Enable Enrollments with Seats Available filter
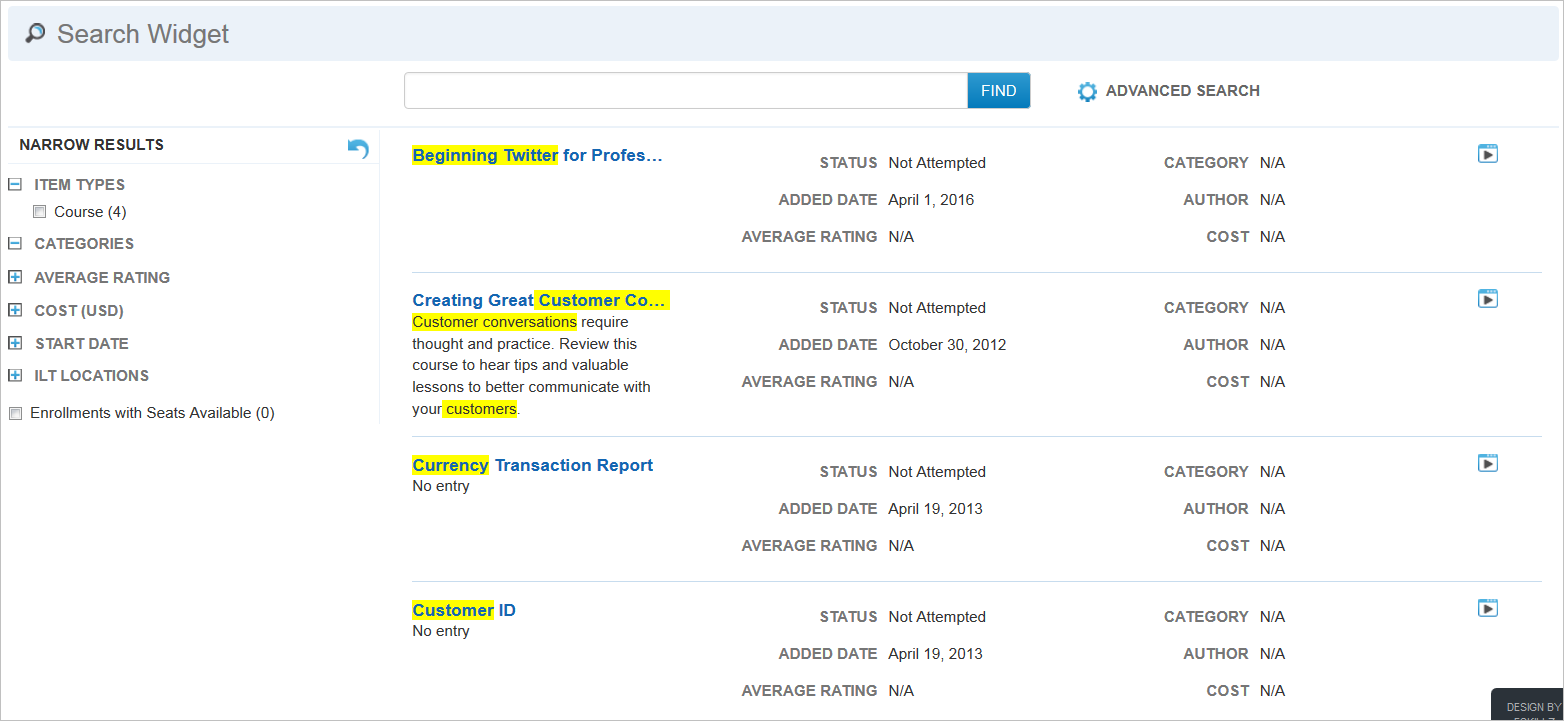The width and height of the screenshot is (1564, 721). (15, 413)
